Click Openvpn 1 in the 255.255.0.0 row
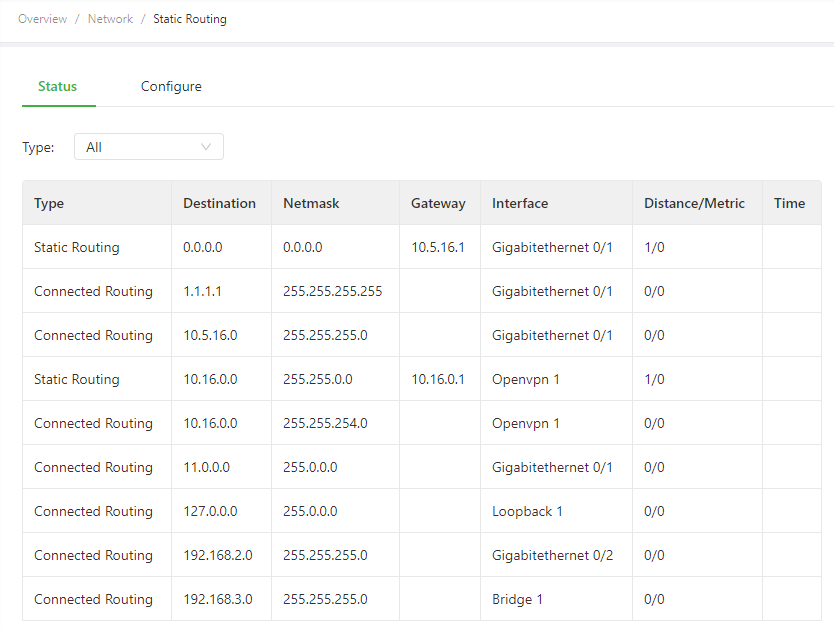 point(526,379)
